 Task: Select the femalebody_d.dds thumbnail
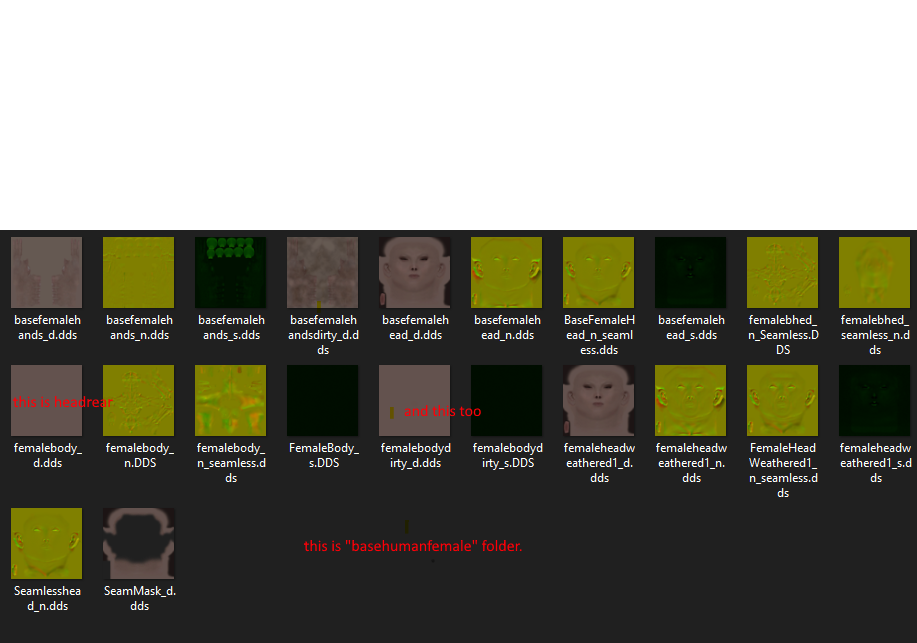[x=47, y=401]
